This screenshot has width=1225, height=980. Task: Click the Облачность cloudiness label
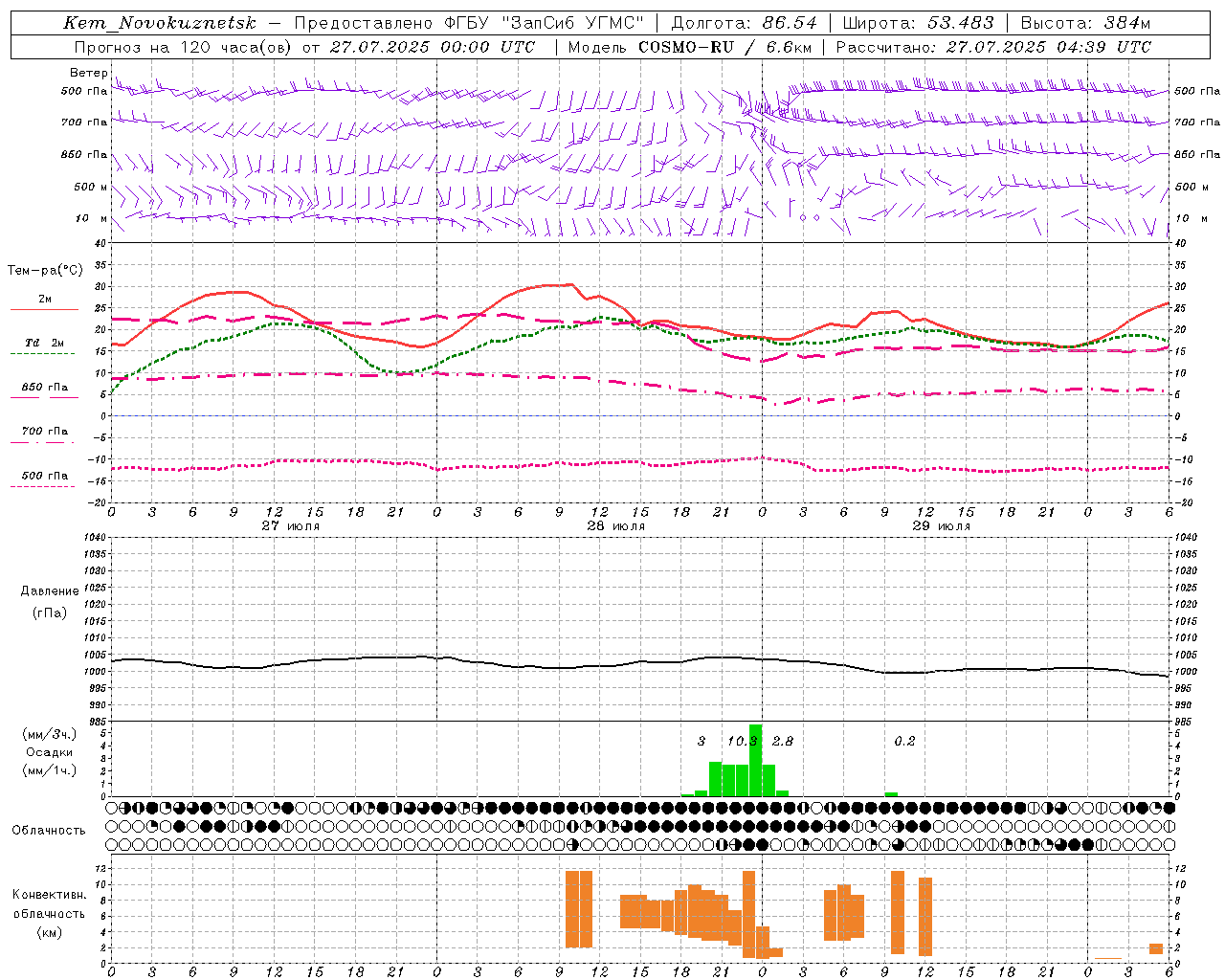click(x=49, y=830)
